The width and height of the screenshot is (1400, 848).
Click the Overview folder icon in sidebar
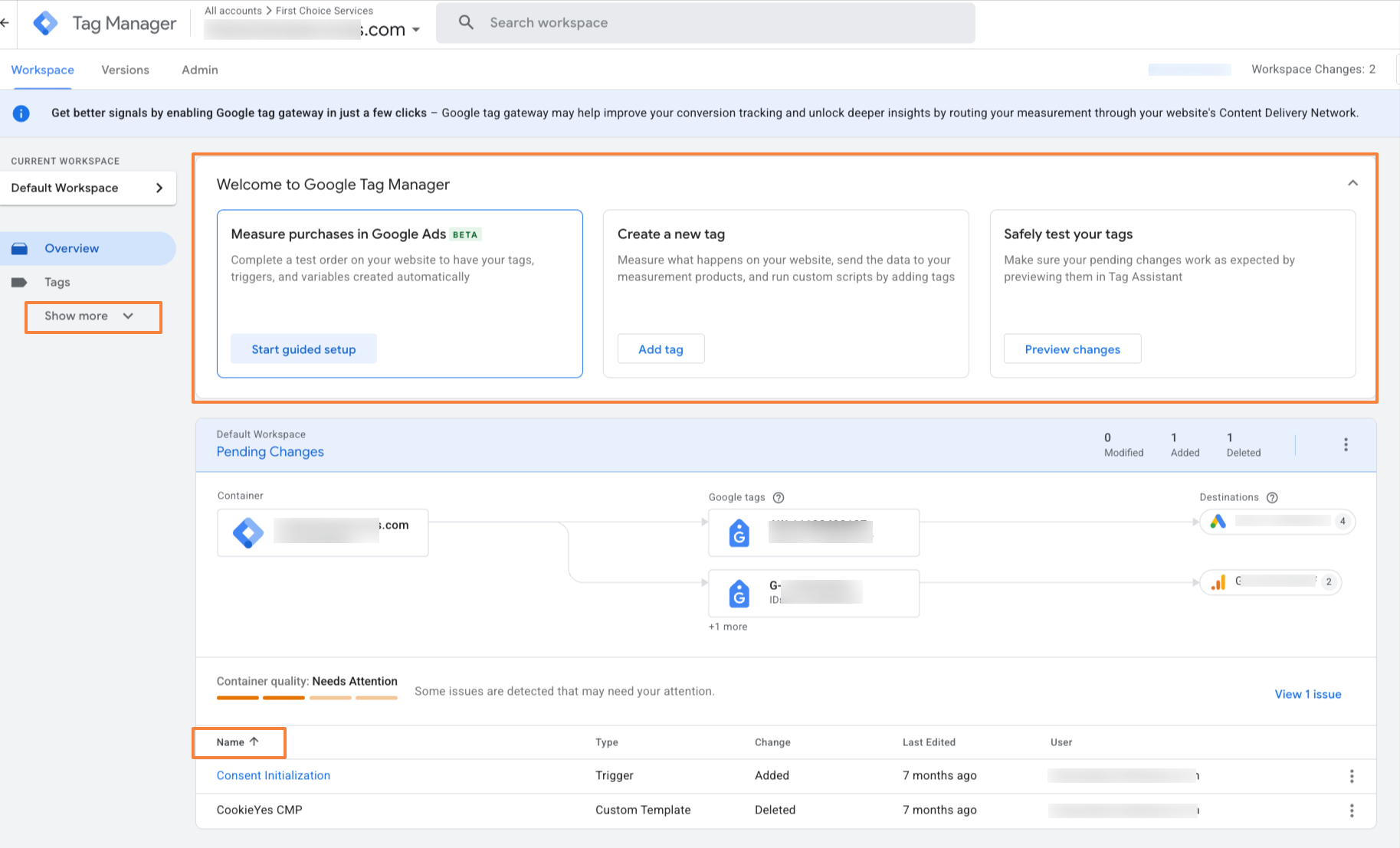[x=20, y=248]
